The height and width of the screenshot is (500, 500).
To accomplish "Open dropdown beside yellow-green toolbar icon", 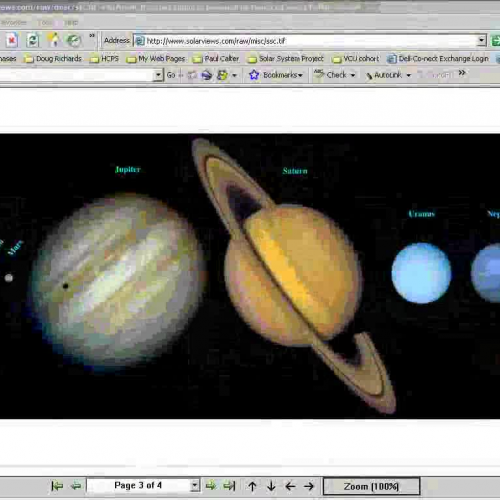I will coord(235,76).
